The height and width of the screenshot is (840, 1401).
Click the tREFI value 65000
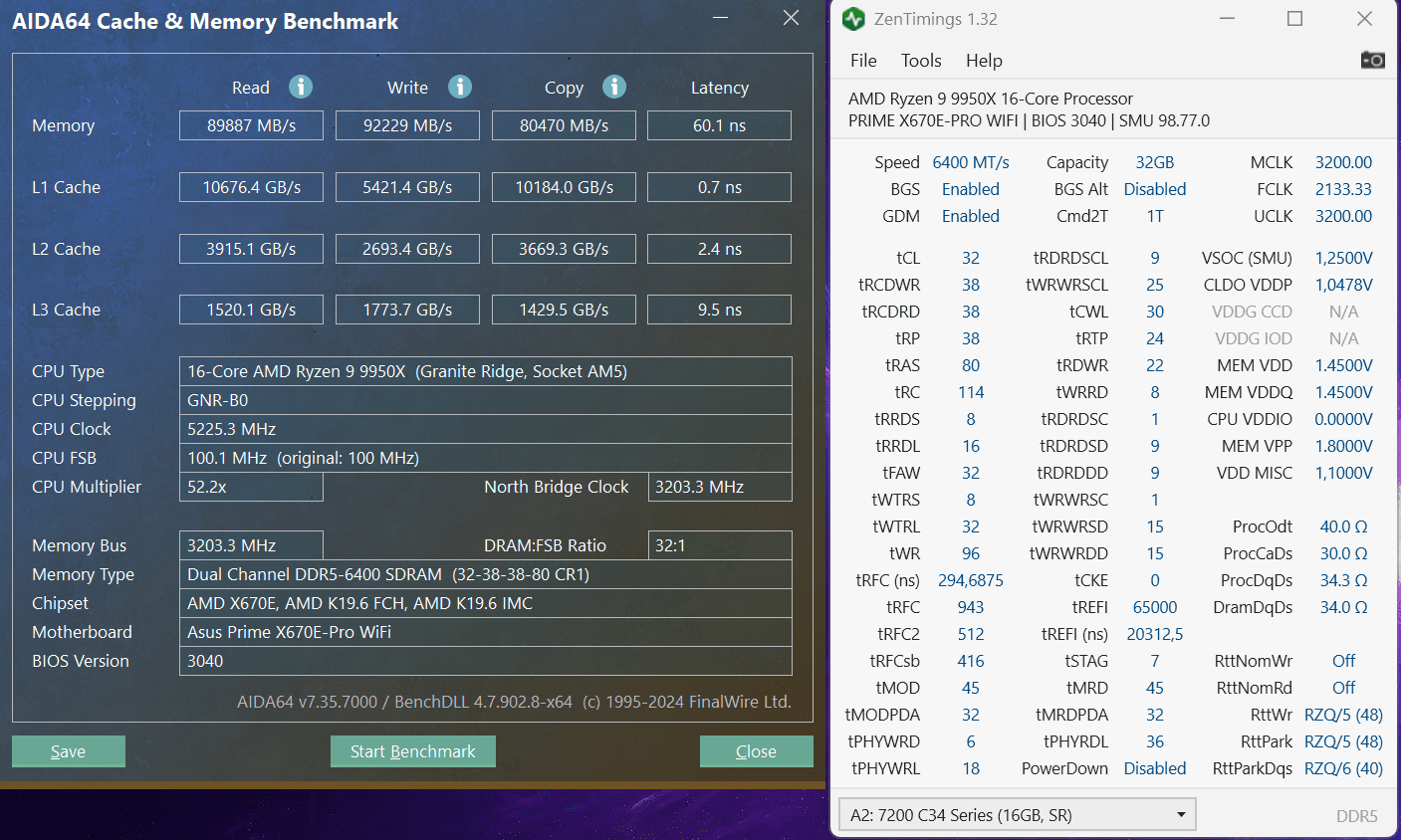(1155, 607)
